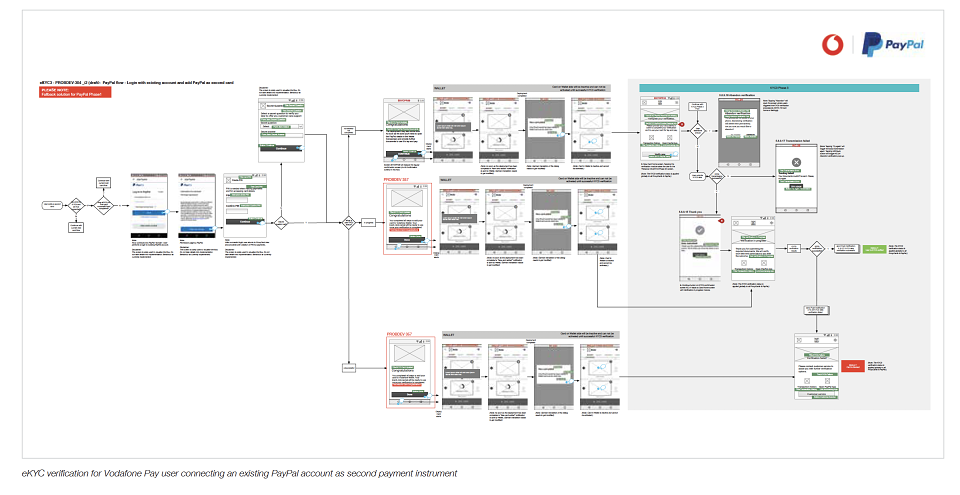Click Continue on the secret question screen
This screenshot has width=960, height=495.
(x=281, y=148)
